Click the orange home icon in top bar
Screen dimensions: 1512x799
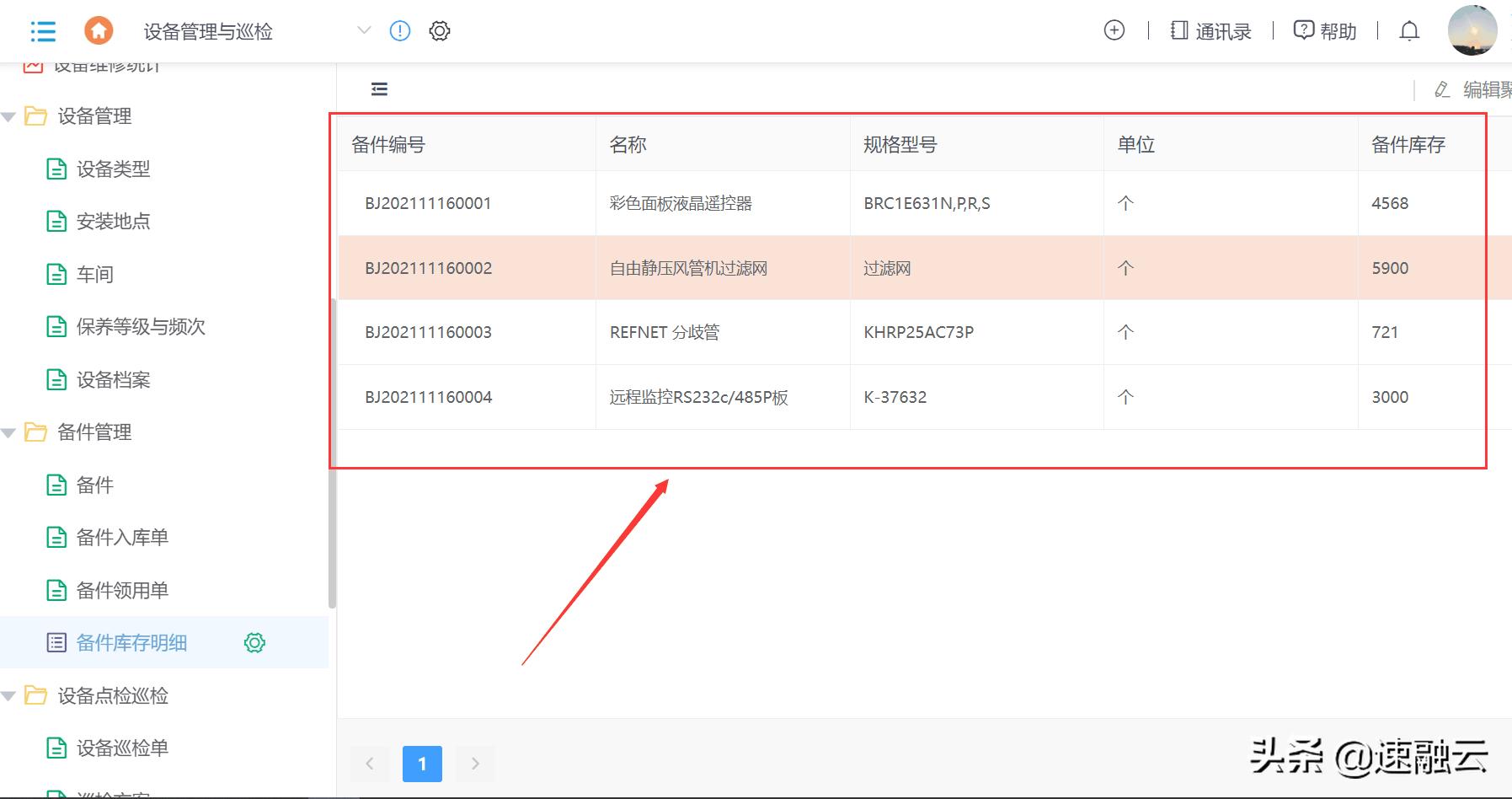point(99,30)
